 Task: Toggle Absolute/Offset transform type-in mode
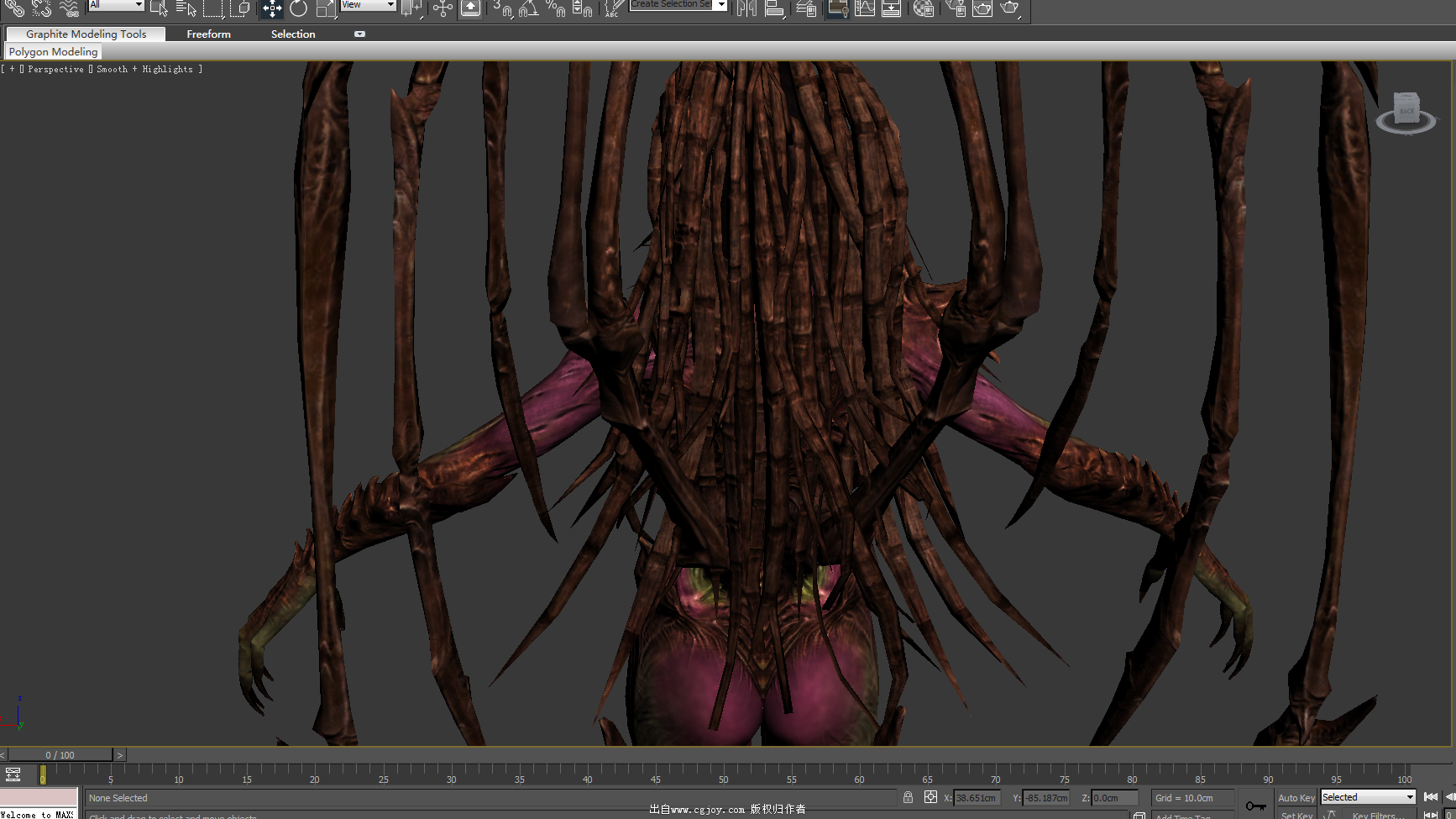pos(930,797)
